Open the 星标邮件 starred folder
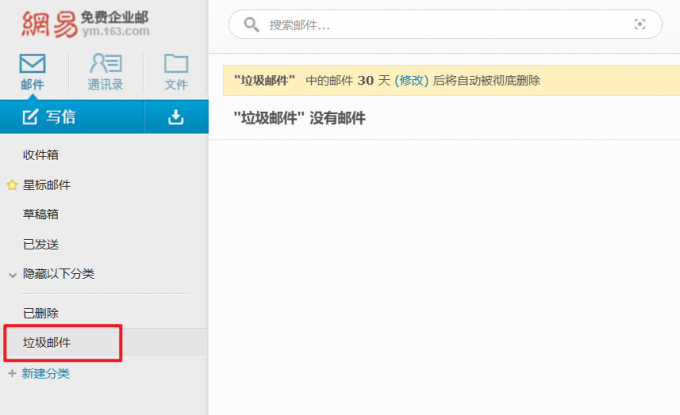This screenshot has width=680, height=415. (x=46, y=185)
